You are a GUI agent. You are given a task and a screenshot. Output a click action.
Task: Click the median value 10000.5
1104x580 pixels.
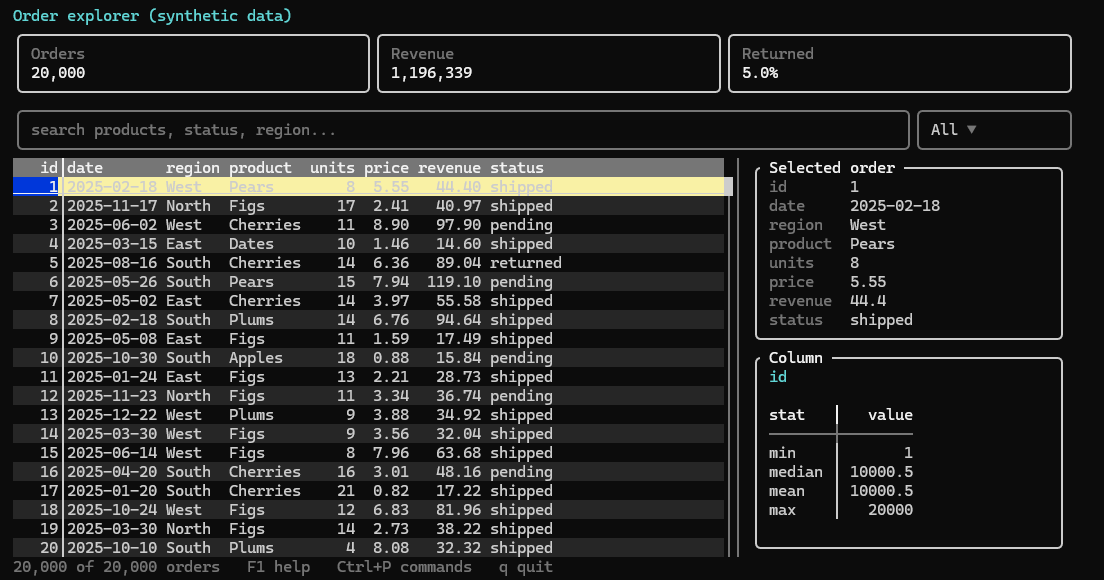coord(882,472)
